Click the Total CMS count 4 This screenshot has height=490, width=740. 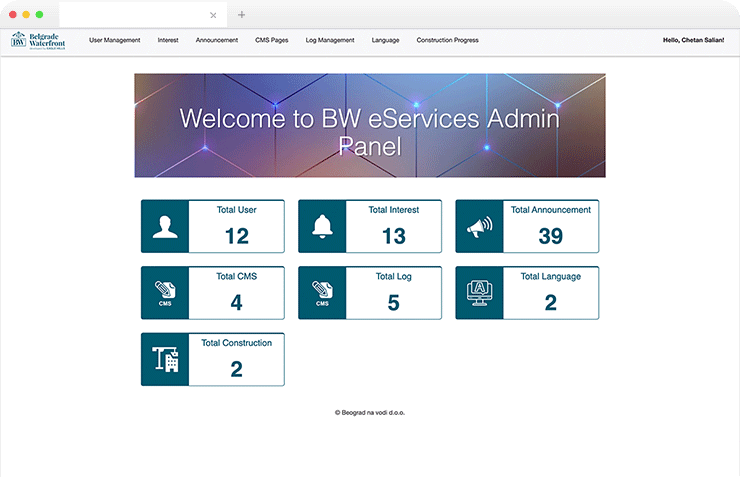(x=236, y=303)
